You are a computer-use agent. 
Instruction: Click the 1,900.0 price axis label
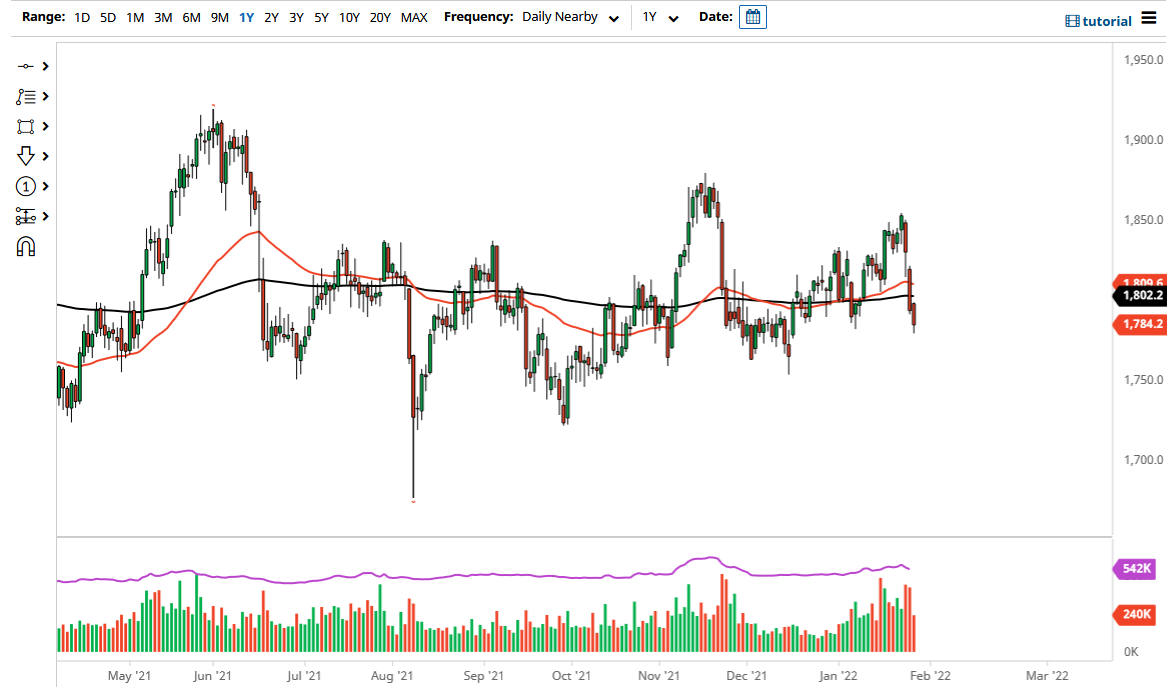(x=1143, y=140)
